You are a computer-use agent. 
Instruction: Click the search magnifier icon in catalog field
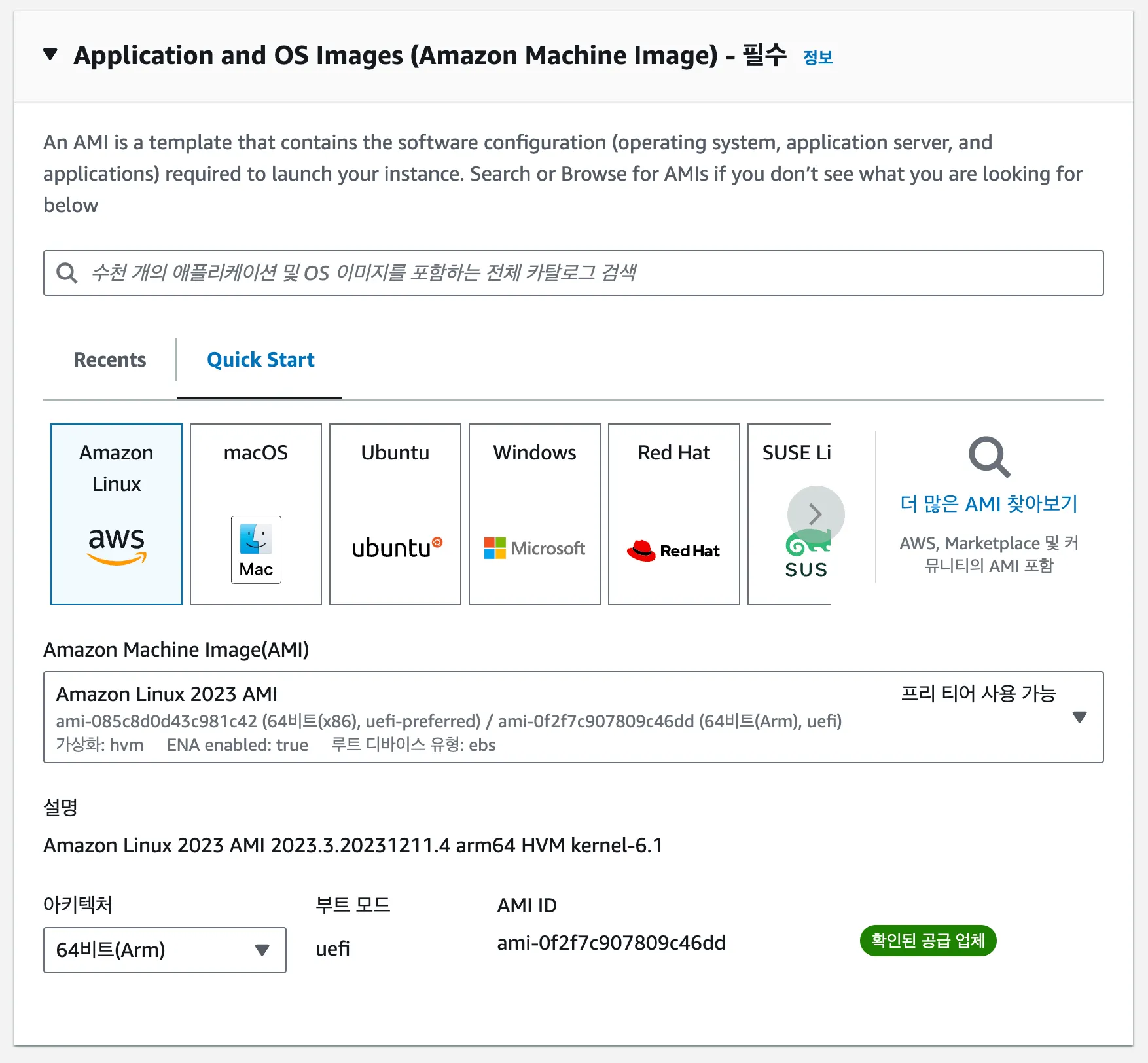click(67, 273)
